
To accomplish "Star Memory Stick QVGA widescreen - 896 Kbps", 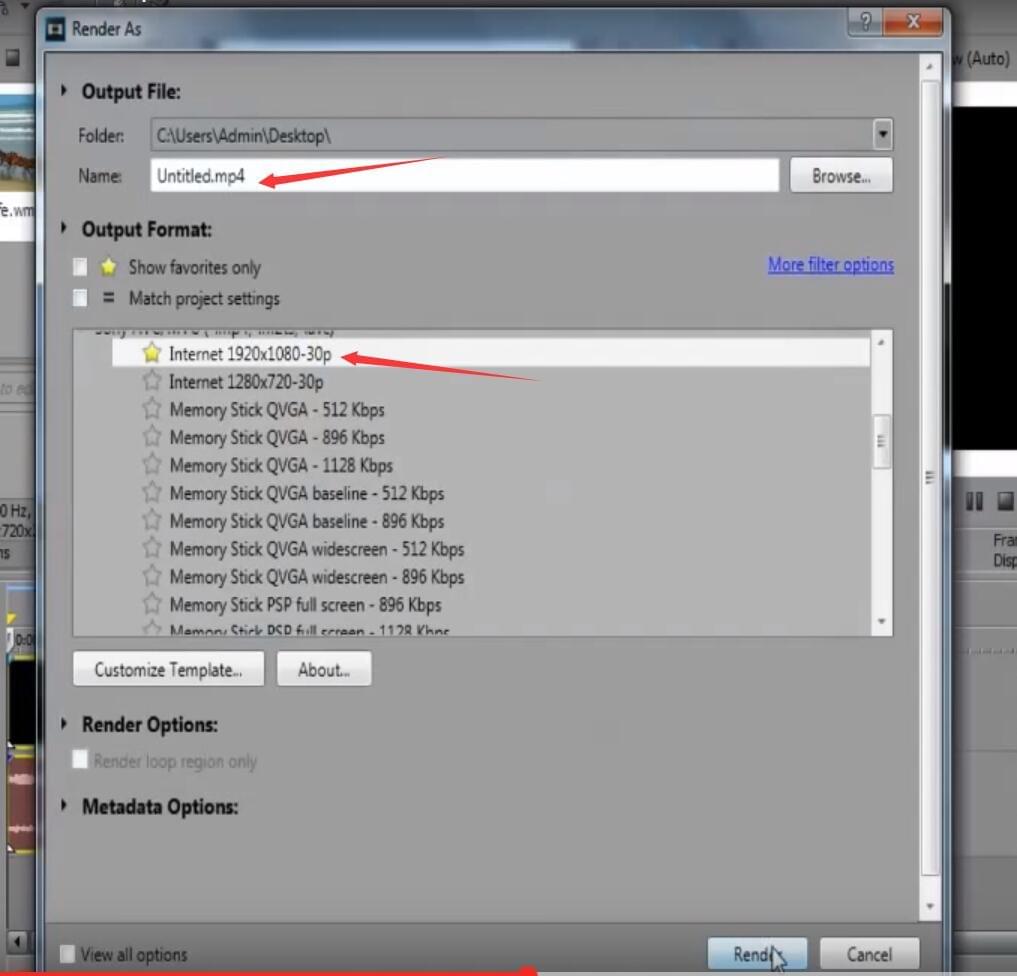I will pos(152,577).
